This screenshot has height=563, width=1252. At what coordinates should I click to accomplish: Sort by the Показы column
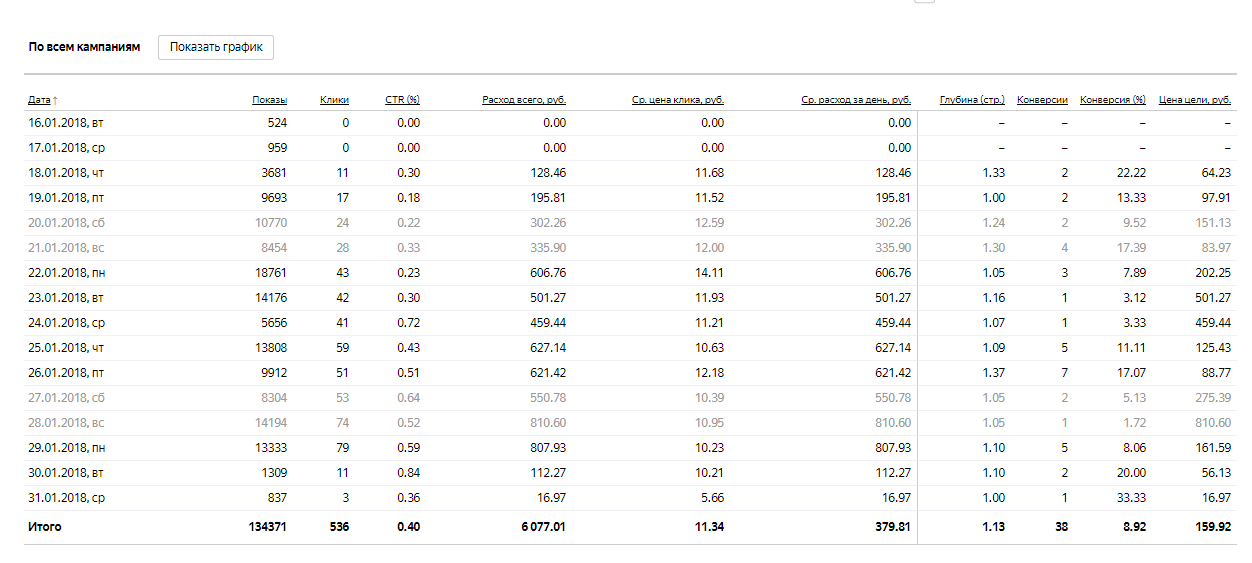[269, 100]
